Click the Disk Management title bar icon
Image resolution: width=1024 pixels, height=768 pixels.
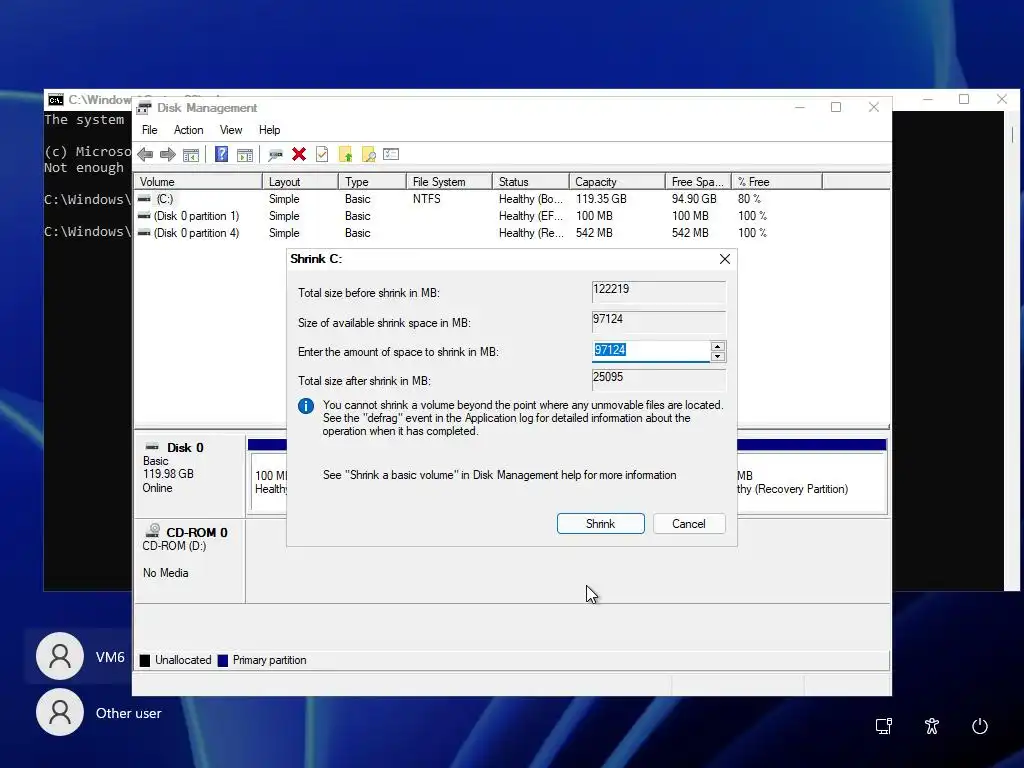144,107
